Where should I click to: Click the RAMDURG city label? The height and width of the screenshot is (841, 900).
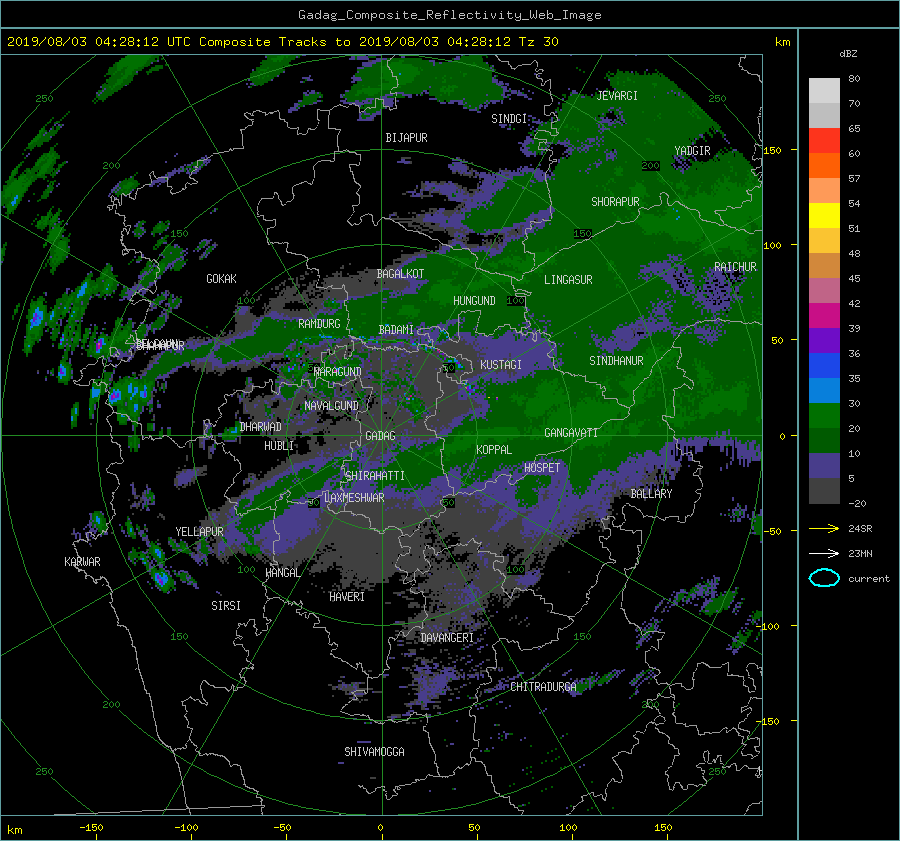[x=319, y=324]
